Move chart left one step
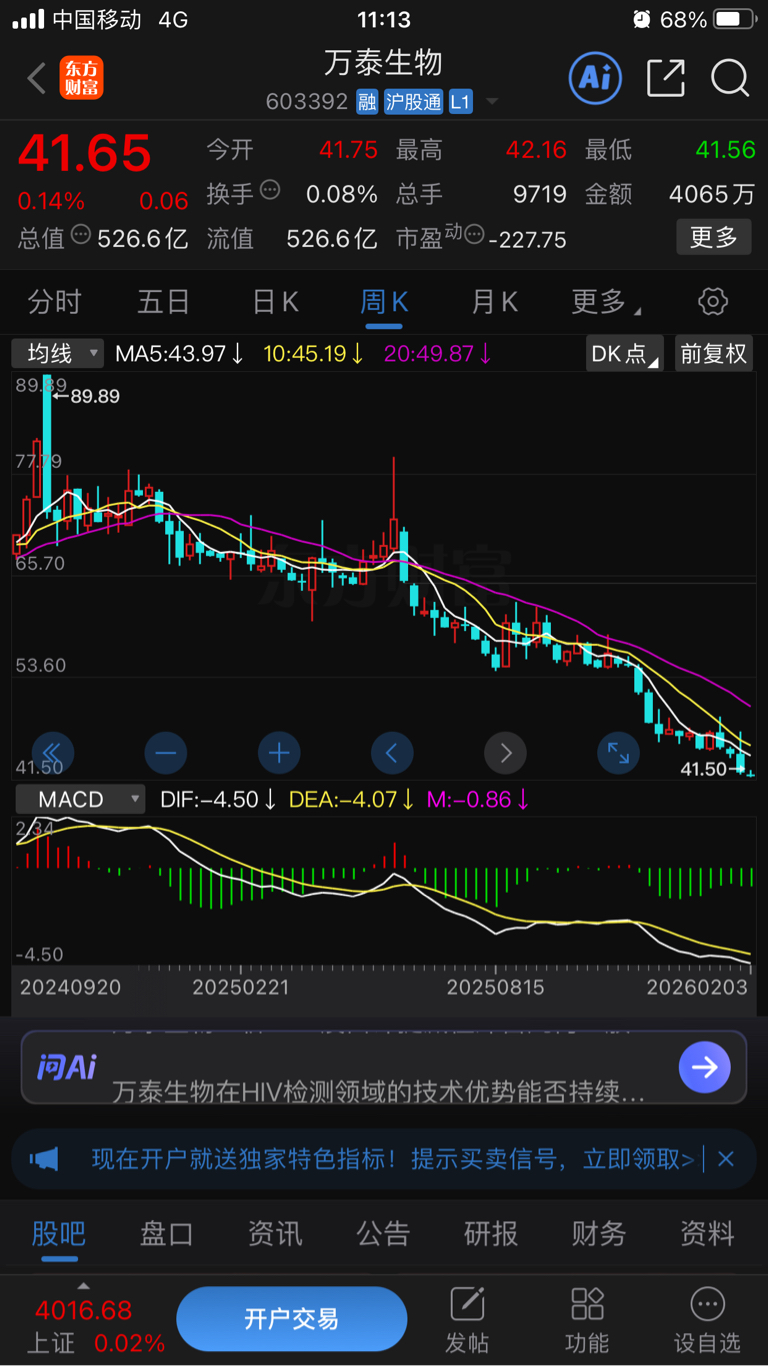 click(x=392, y=753)
